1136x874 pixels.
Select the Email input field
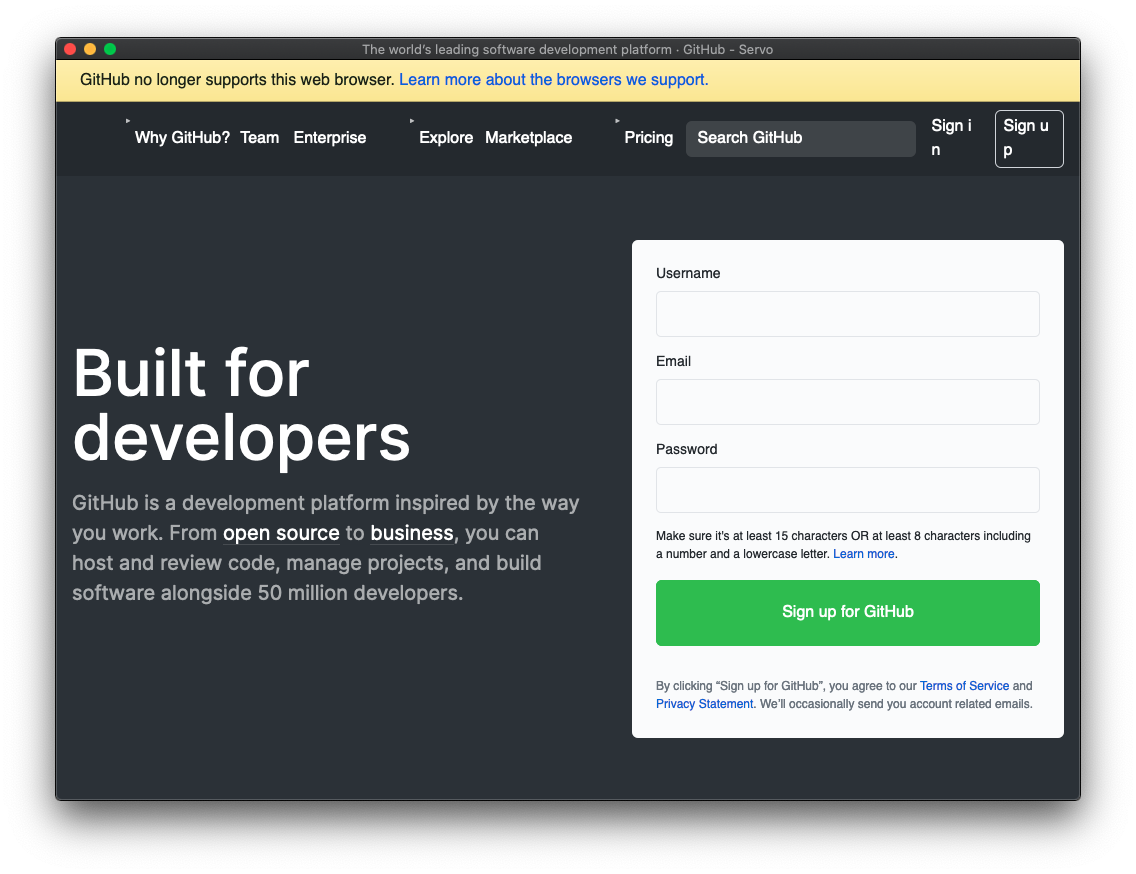click(x=847, y=401)
